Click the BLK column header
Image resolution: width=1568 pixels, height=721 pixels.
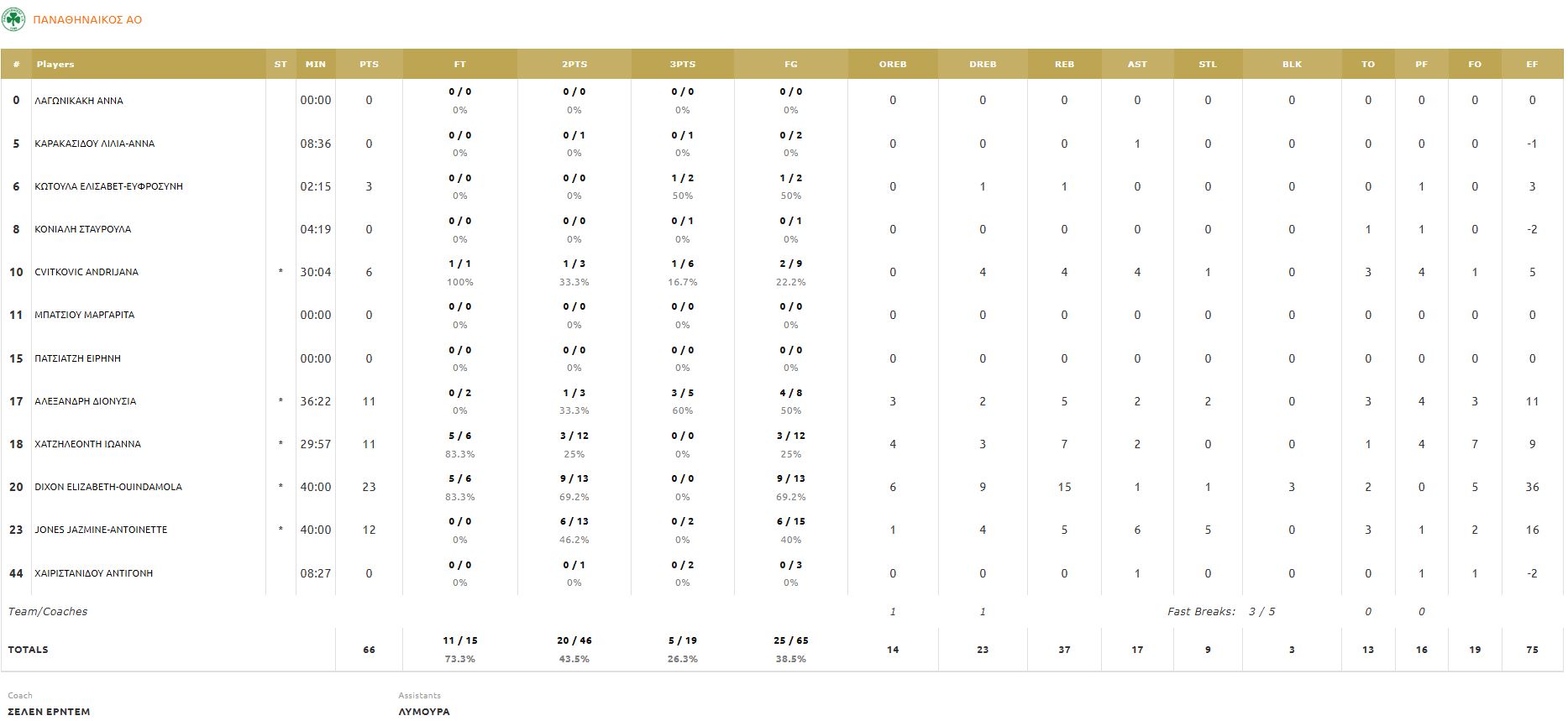point(1292,65)
